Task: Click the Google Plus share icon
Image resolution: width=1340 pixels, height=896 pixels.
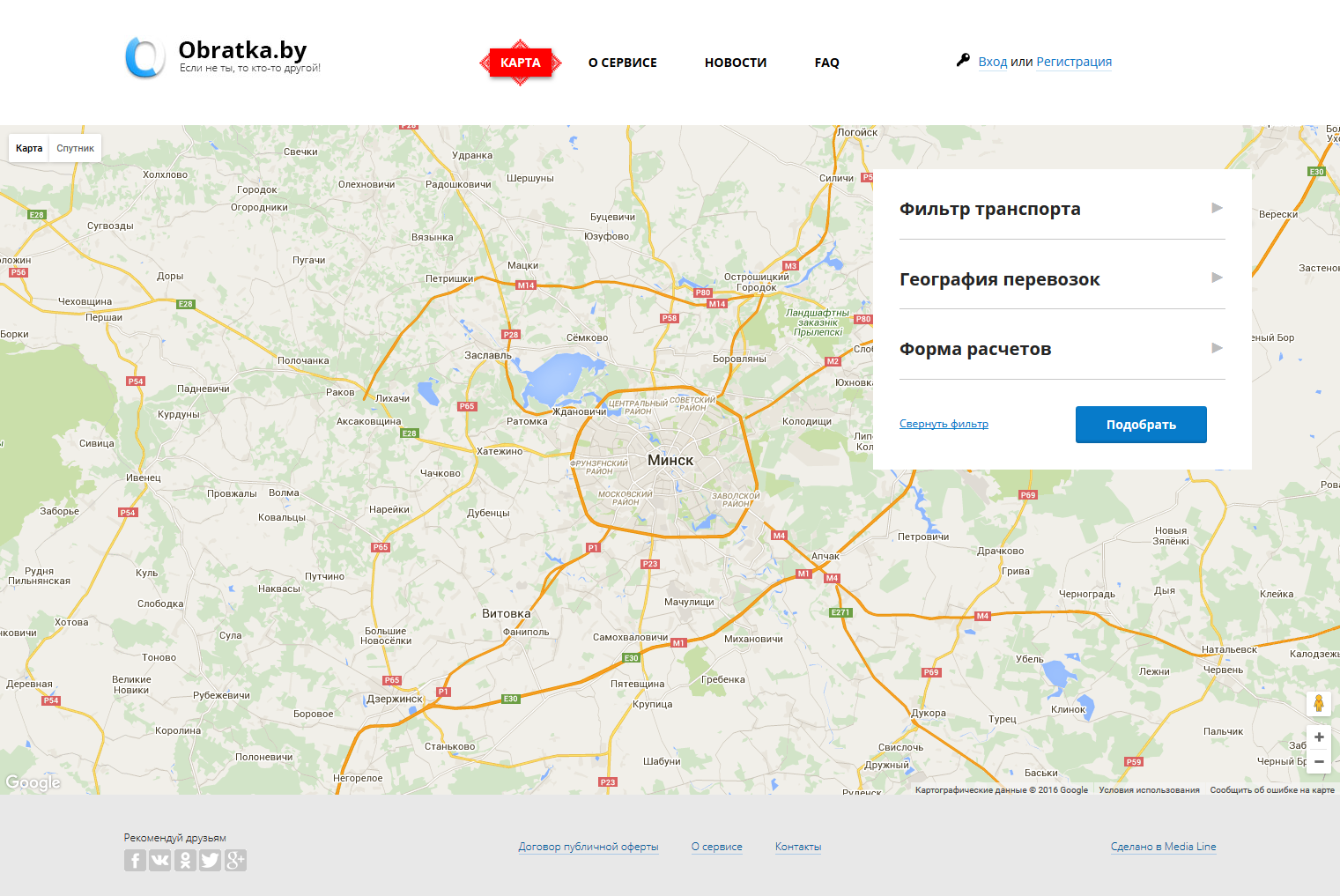Action: [235, 861]
